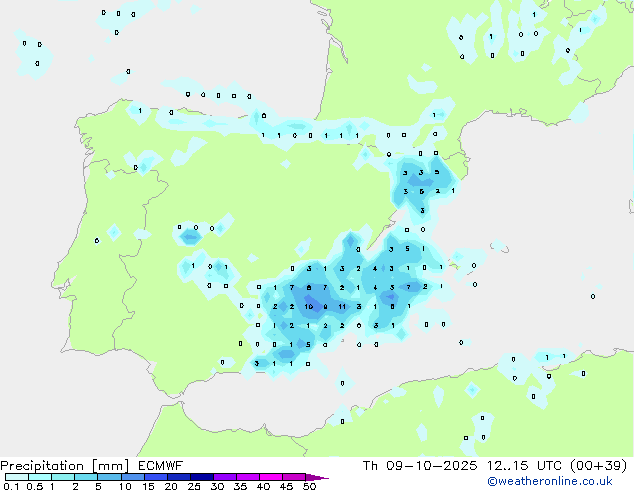Click the legend tick label '50'
This screenshot has height=490, width=634.
[x=309, y=486]
